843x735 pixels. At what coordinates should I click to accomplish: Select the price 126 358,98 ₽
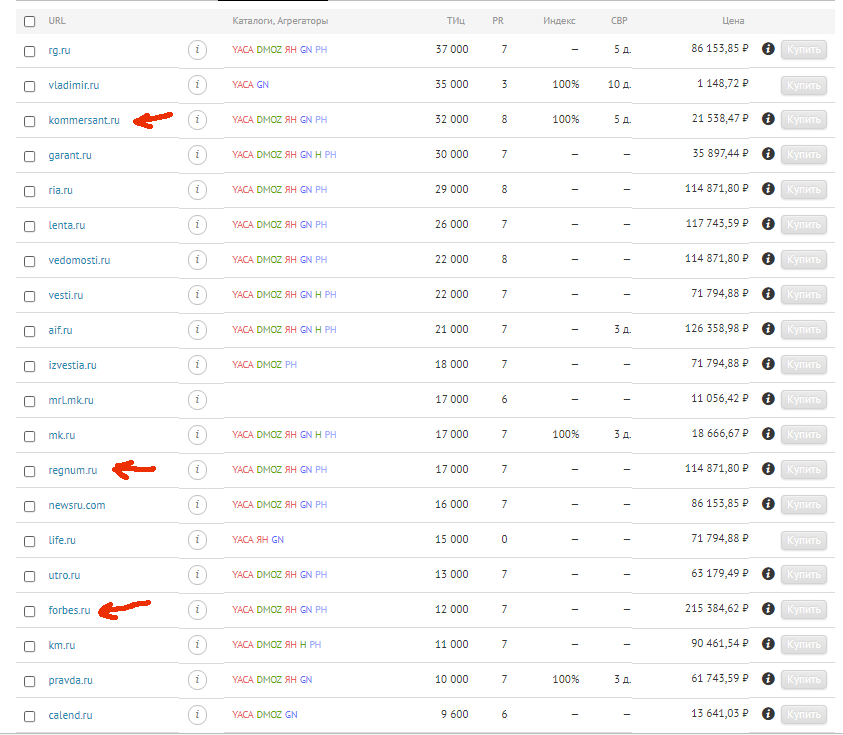(x=717, y=329)
